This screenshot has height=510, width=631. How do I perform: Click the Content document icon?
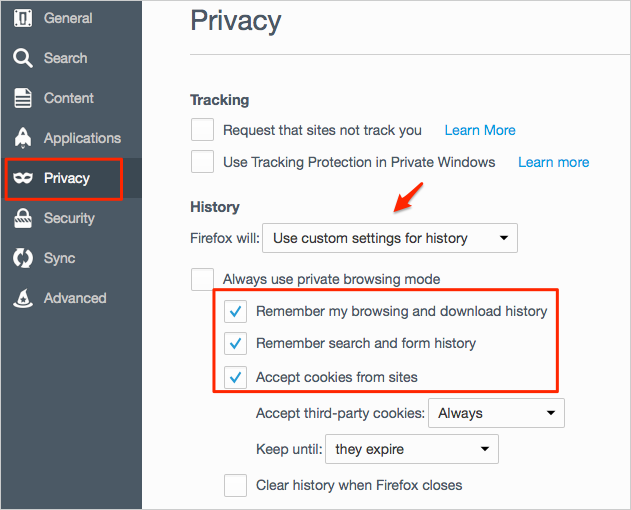(x=23, y=98)
